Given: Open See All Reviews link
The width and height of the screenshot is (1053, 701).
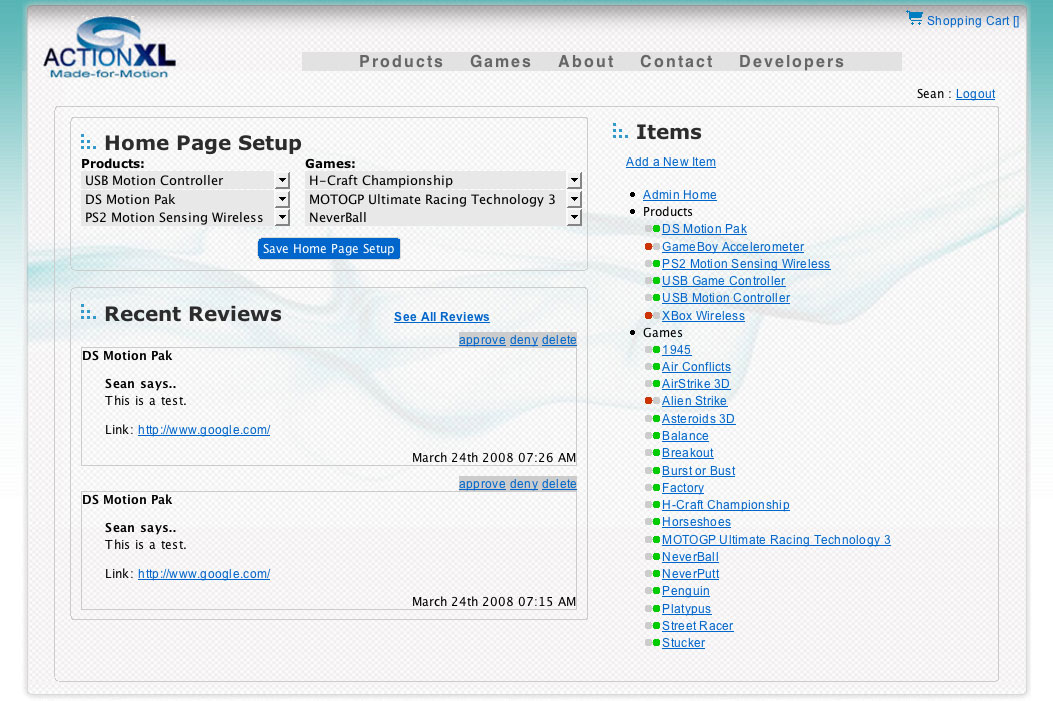Looking at the screenshot, I should click(x=441, y=317).
